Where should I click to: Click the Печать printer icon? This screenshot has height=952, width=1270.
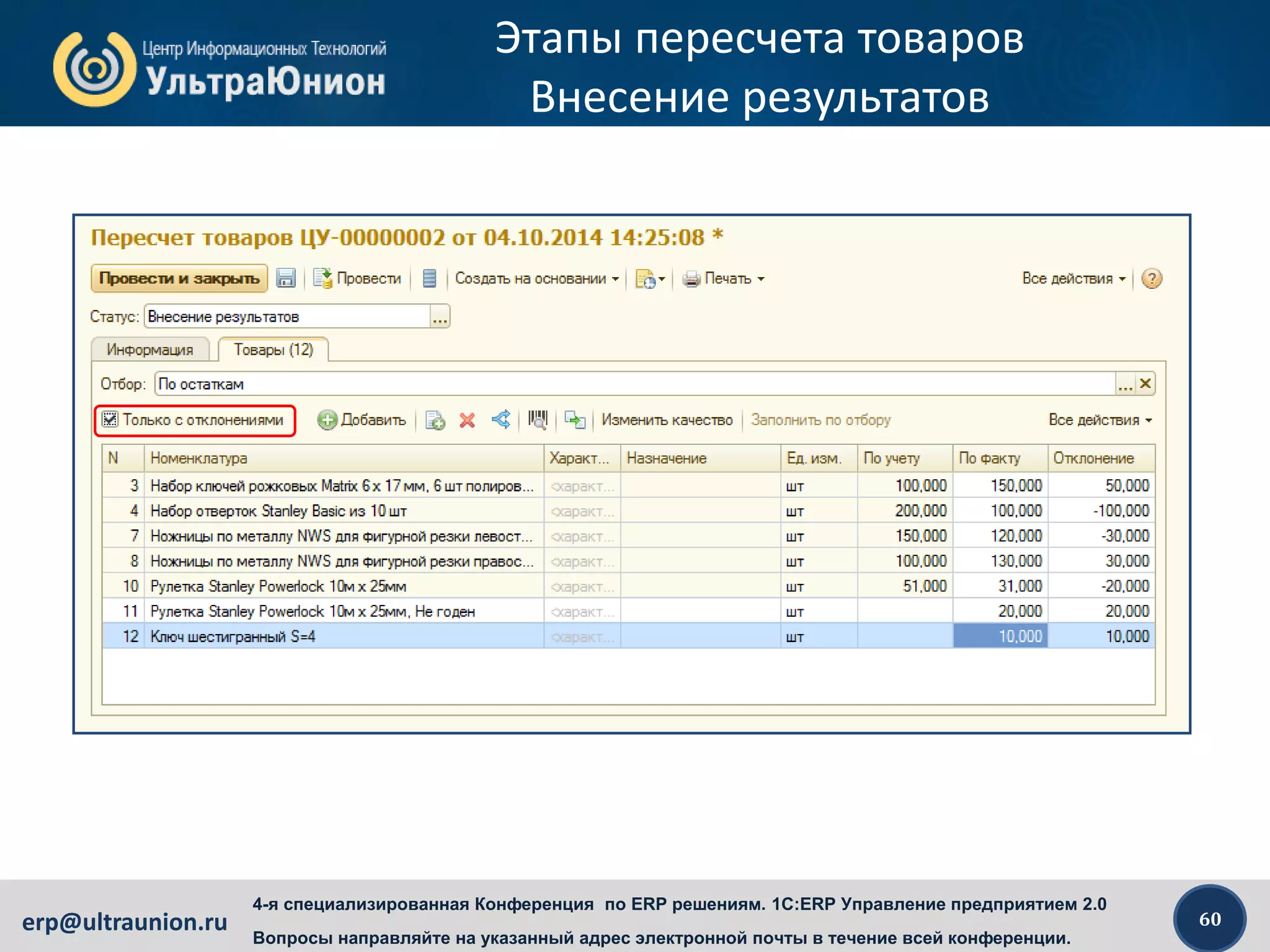click(691, 279)
